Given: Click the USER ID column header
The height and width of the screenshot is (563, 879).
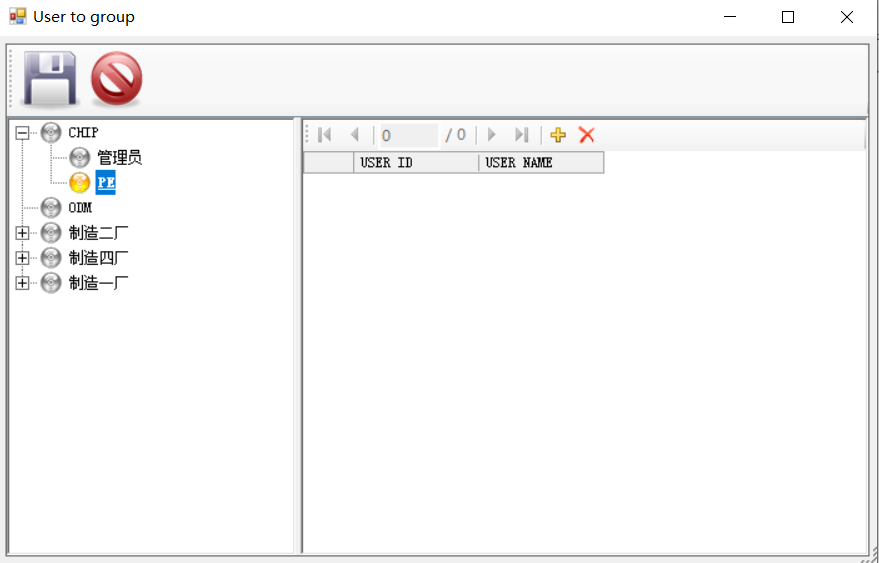Looking at the screenshot, I should tap(415, 163).
